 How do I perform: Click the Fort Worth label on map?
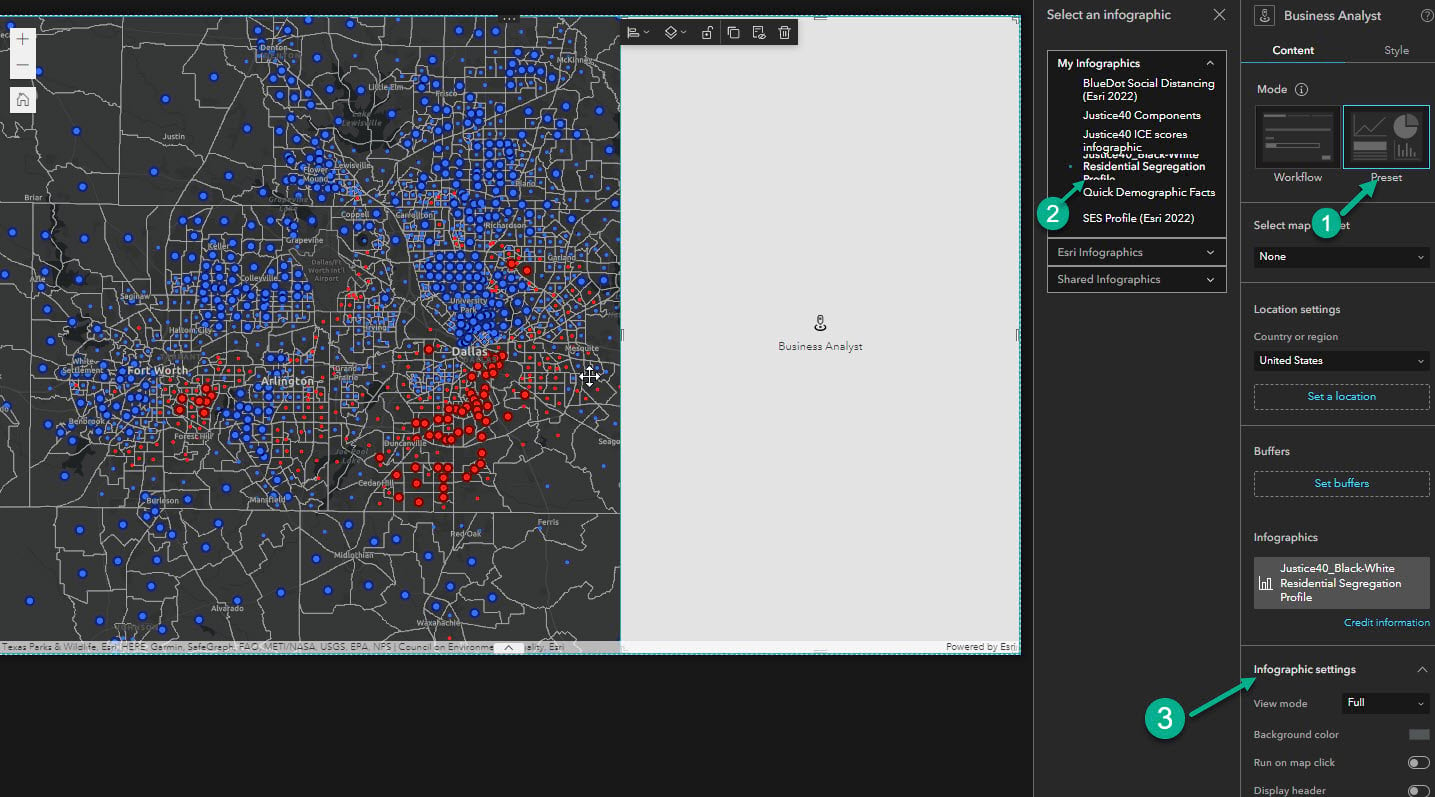[x=157, y=371]
